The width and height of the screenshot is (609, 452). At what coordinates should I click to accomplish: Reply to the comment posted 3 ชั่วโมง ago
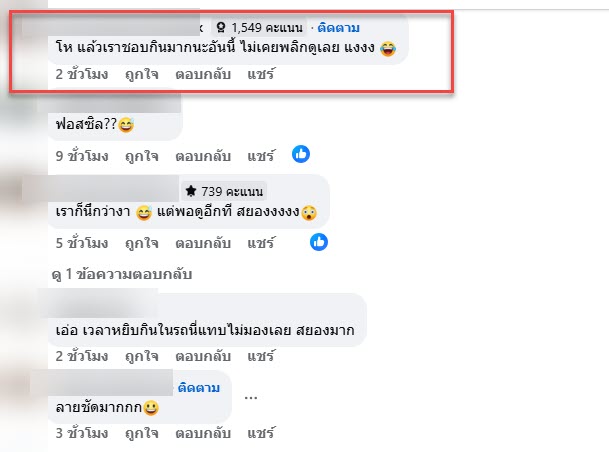tap(203, 433)
